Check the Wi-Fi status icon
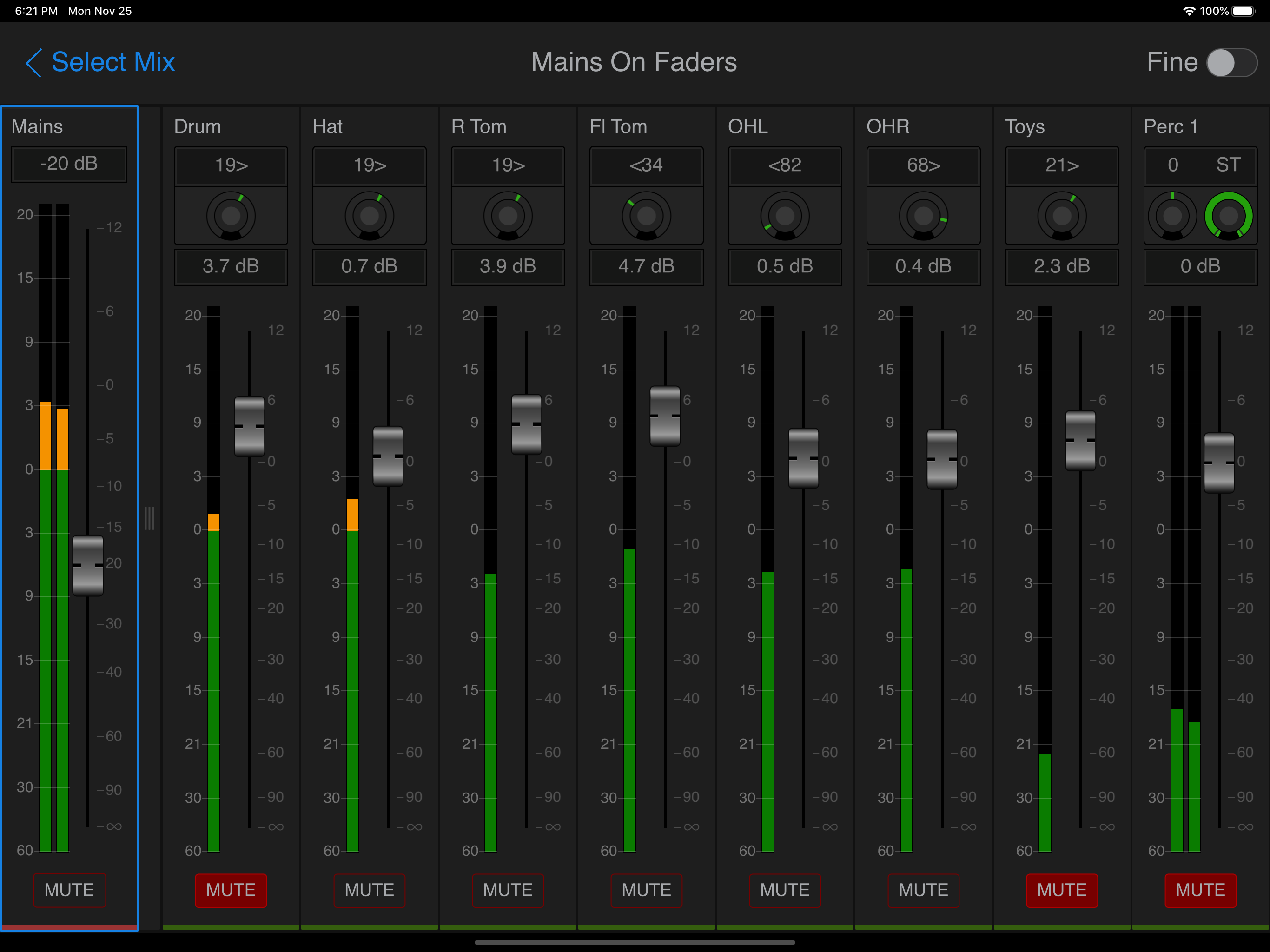The height and width of the screenshot is (952, 1270). click(x=1189, y=11)
